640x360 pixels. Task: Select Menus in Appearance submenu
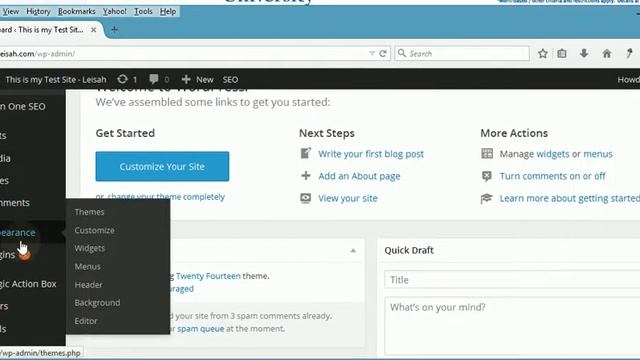point(87,267)
